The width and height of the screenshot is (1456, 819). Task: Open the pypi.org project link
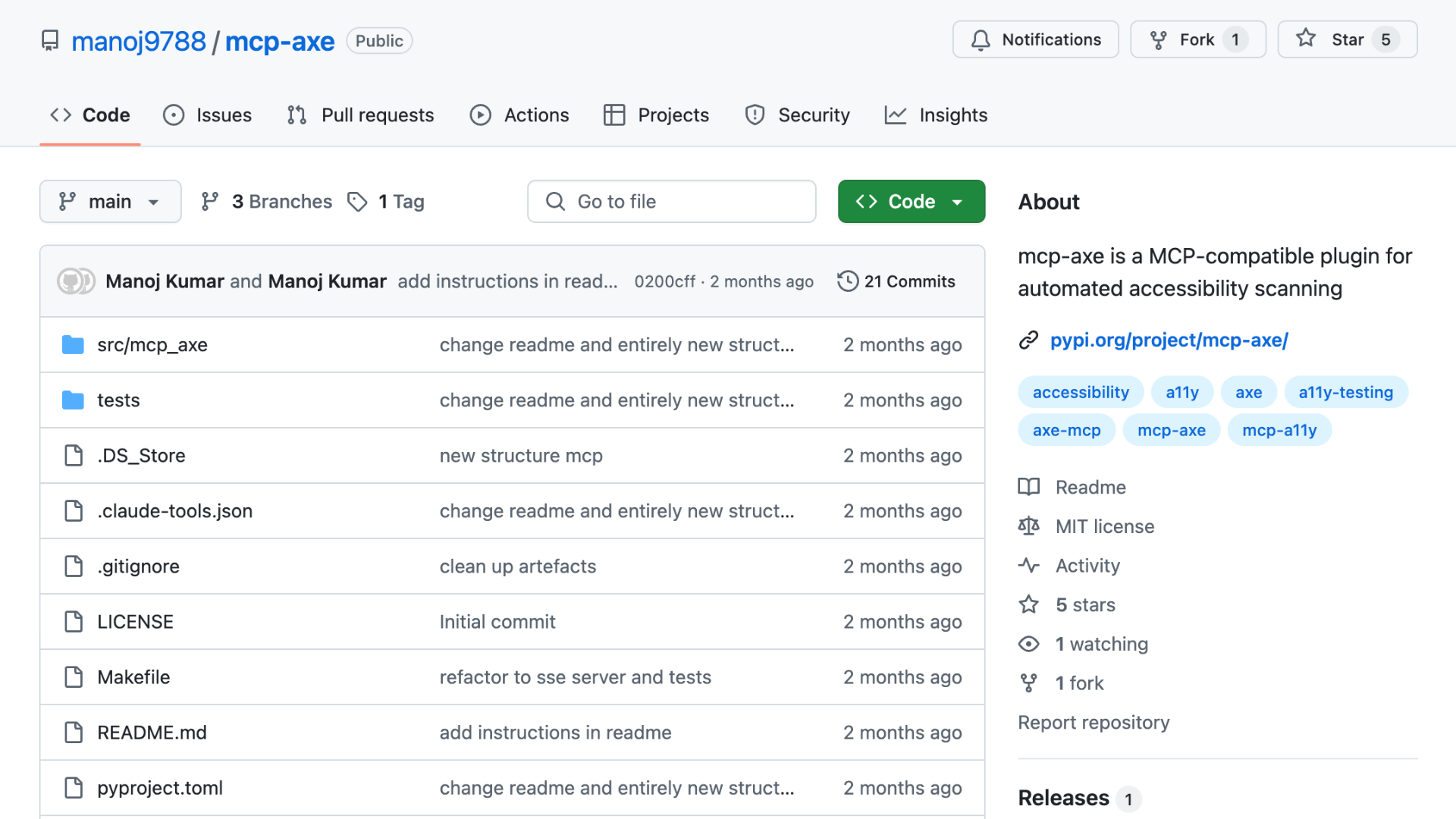point(1169,340)
